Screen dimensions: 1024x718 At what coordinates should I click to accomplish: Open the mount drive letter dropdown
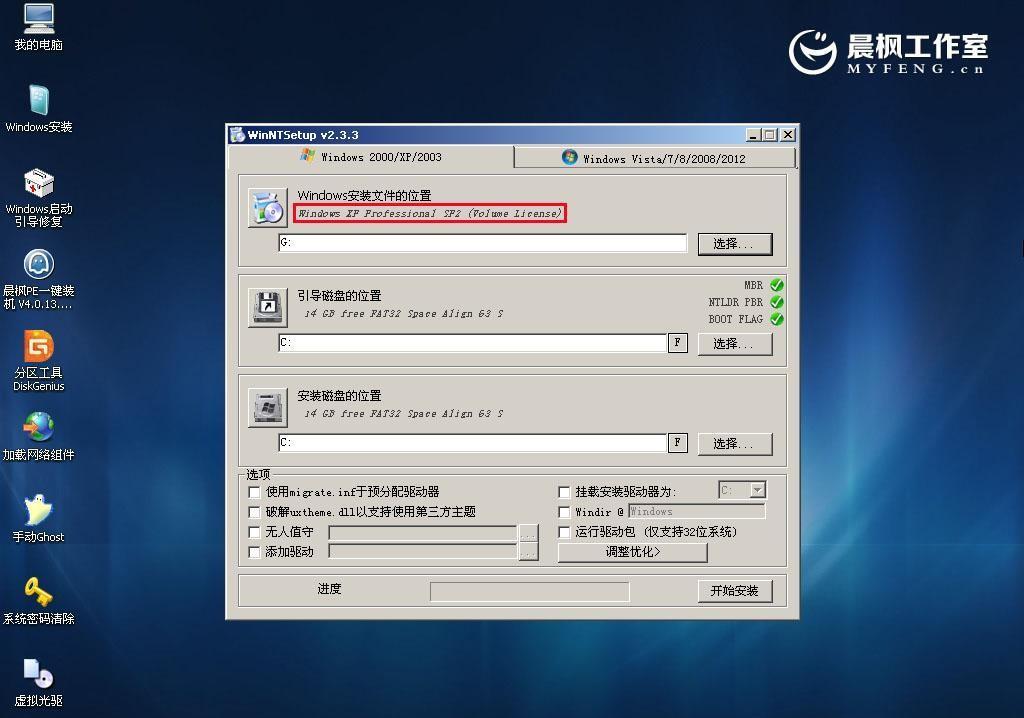758,490
